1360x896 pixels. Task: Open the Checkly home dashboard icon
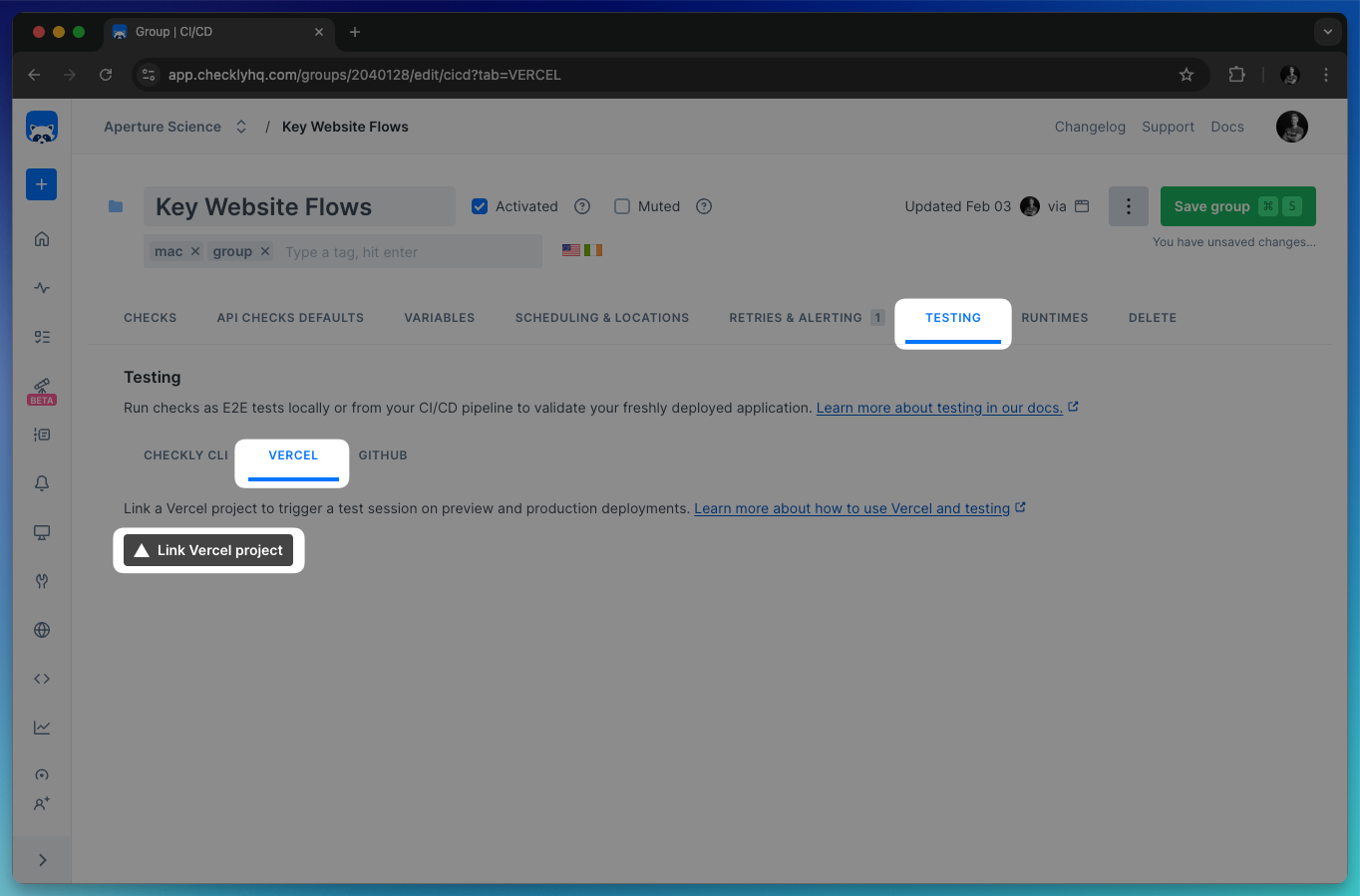click(41, 238)
